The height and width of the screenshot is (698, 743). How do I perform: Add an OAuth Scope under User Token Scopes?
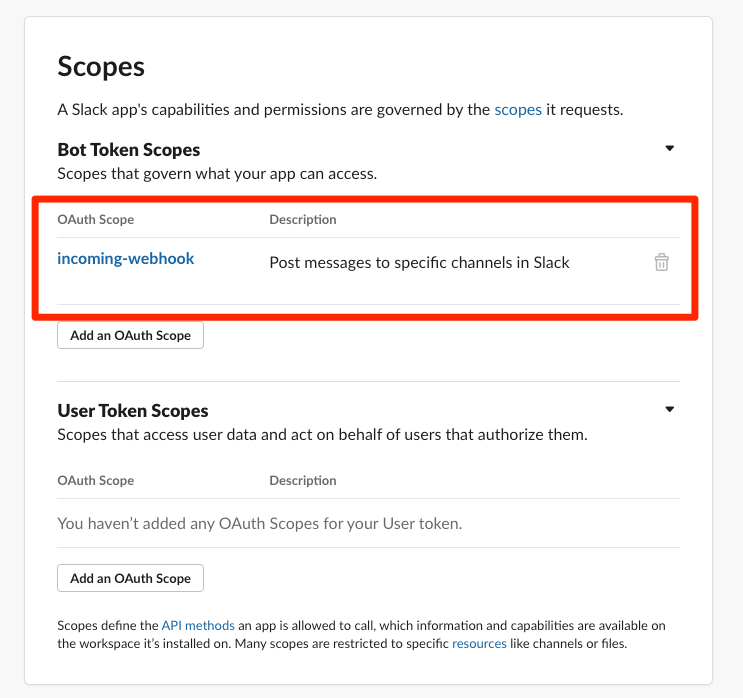point(130,578)
